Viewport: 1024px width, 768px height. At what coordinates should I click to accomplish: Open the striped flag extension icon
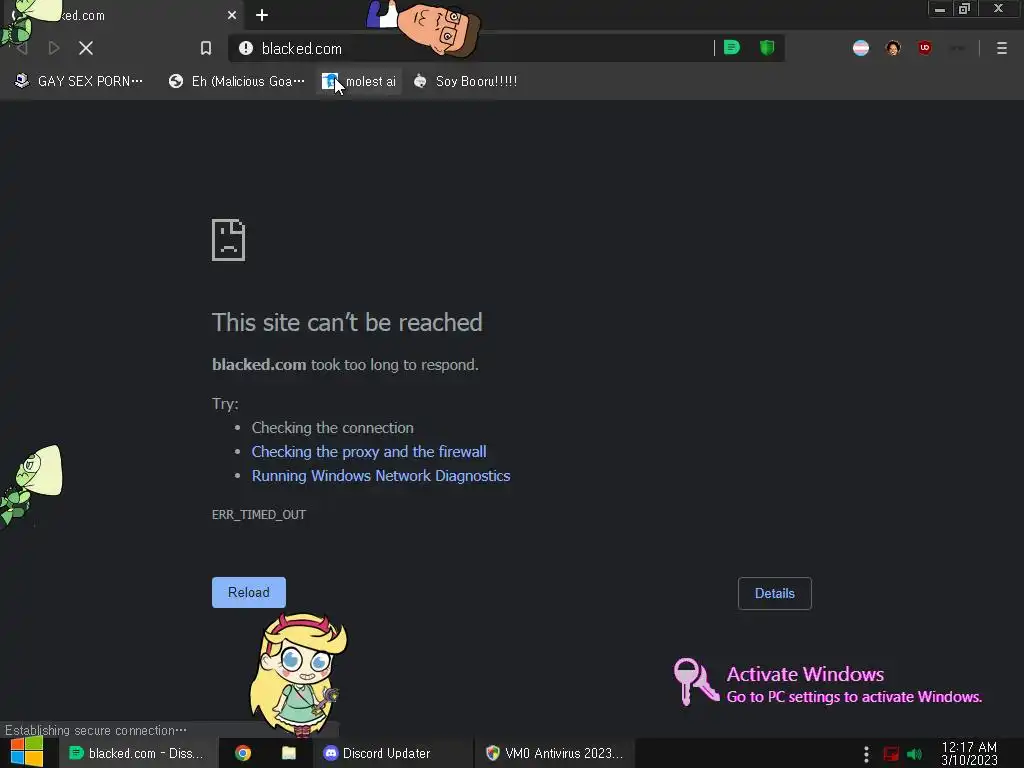click(861, 48)
